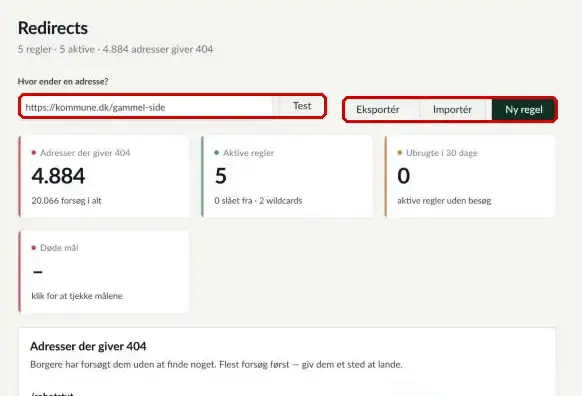582x396 pixels.
Task: Click the 'aktive regler uden besøg' text
Action: click(x=444, y=201)
